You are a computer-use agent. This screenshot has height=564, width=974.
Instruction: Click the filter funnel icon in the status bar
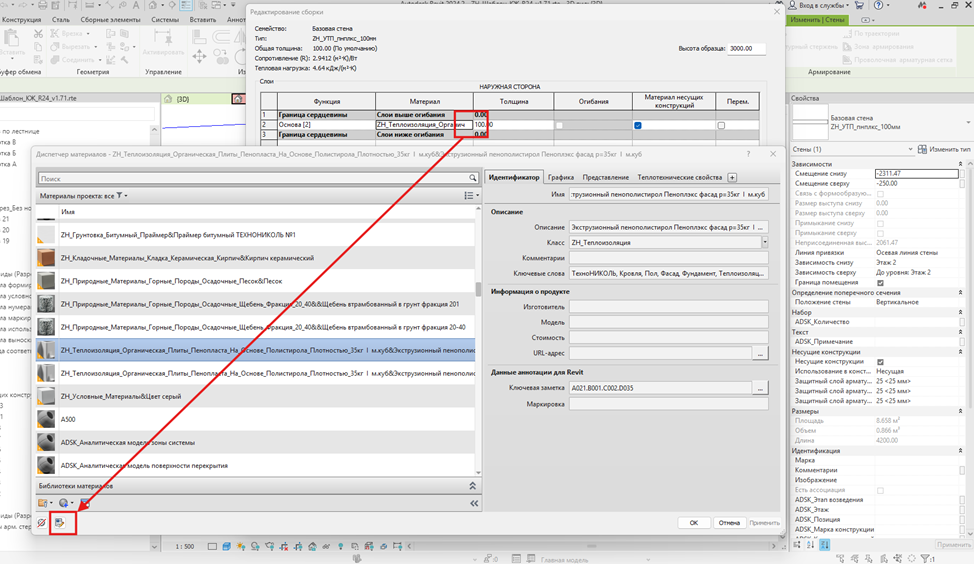(x=926, y=558)
